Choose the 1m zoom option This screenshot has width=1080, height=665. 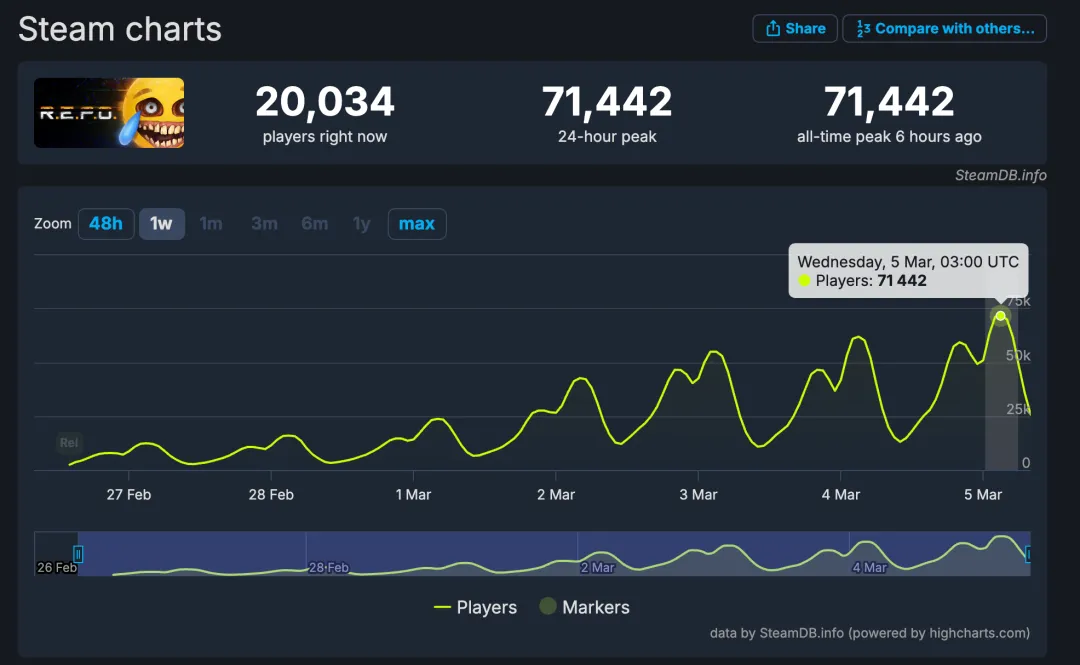point(211,224)
